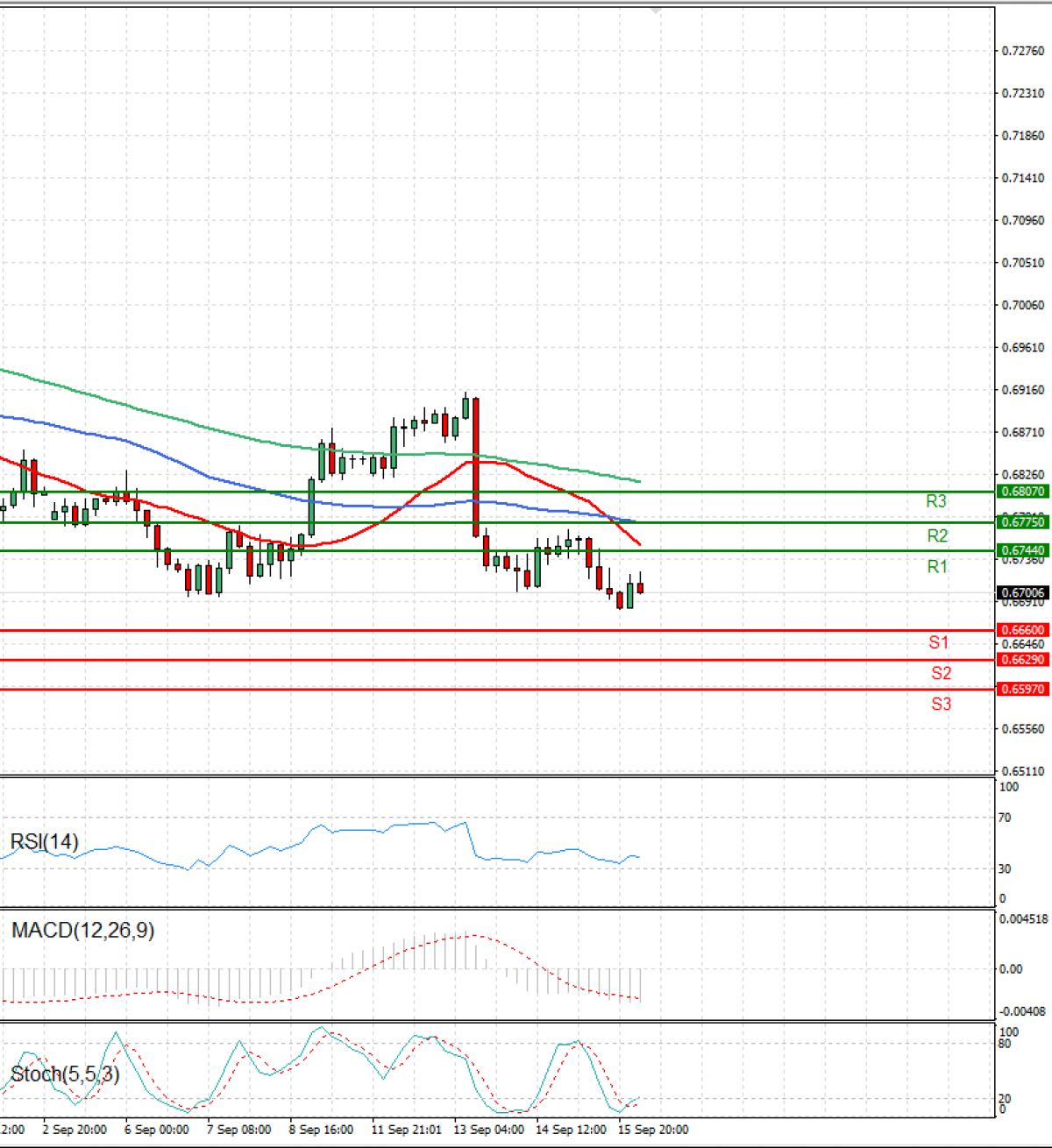Click the Stoch(5,5,3) indicator label
The height and width of the screenshot is (1148, 1052).
click(65, 1074)
